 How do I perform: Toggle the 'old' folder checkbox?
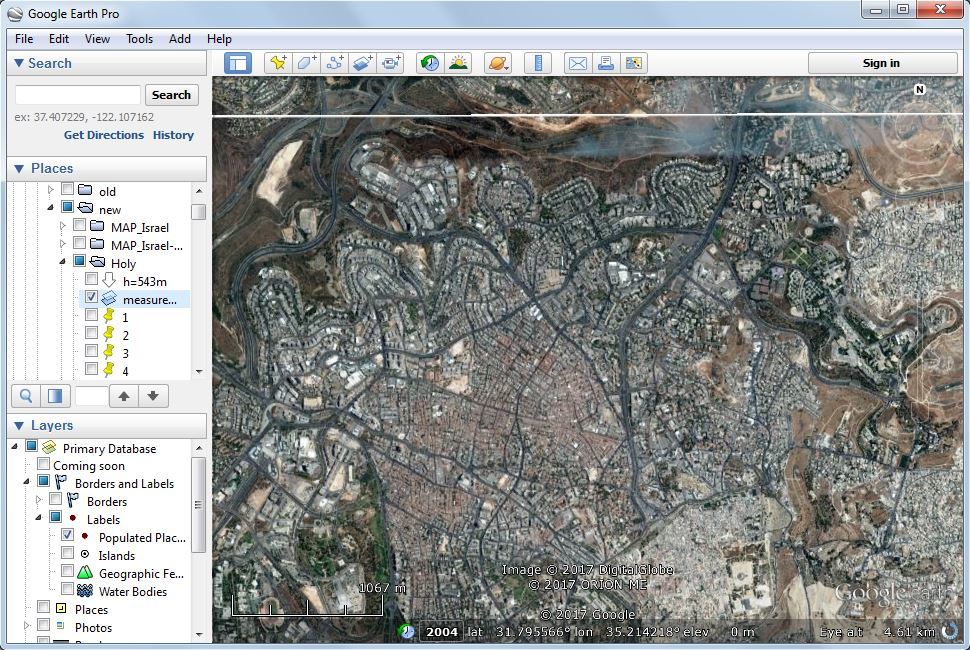click(67, 189)
